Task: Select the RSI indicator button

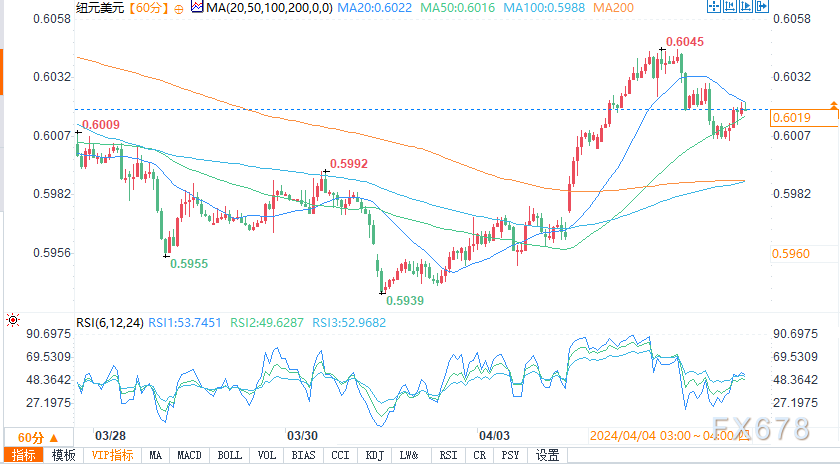Action: point(448,455)
